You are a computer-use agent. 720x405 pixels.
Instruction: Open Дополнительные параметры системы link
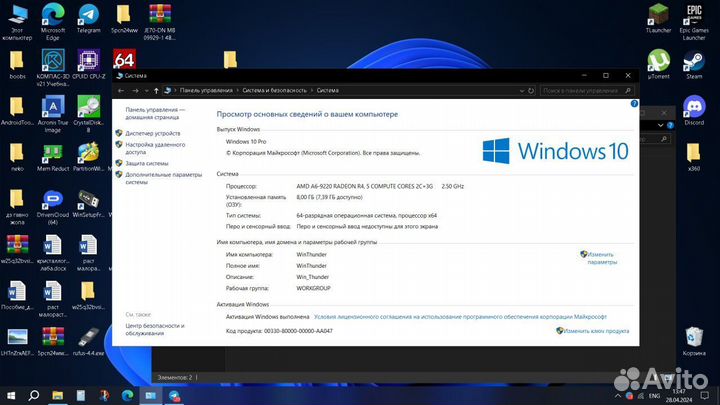coord(163,178)
